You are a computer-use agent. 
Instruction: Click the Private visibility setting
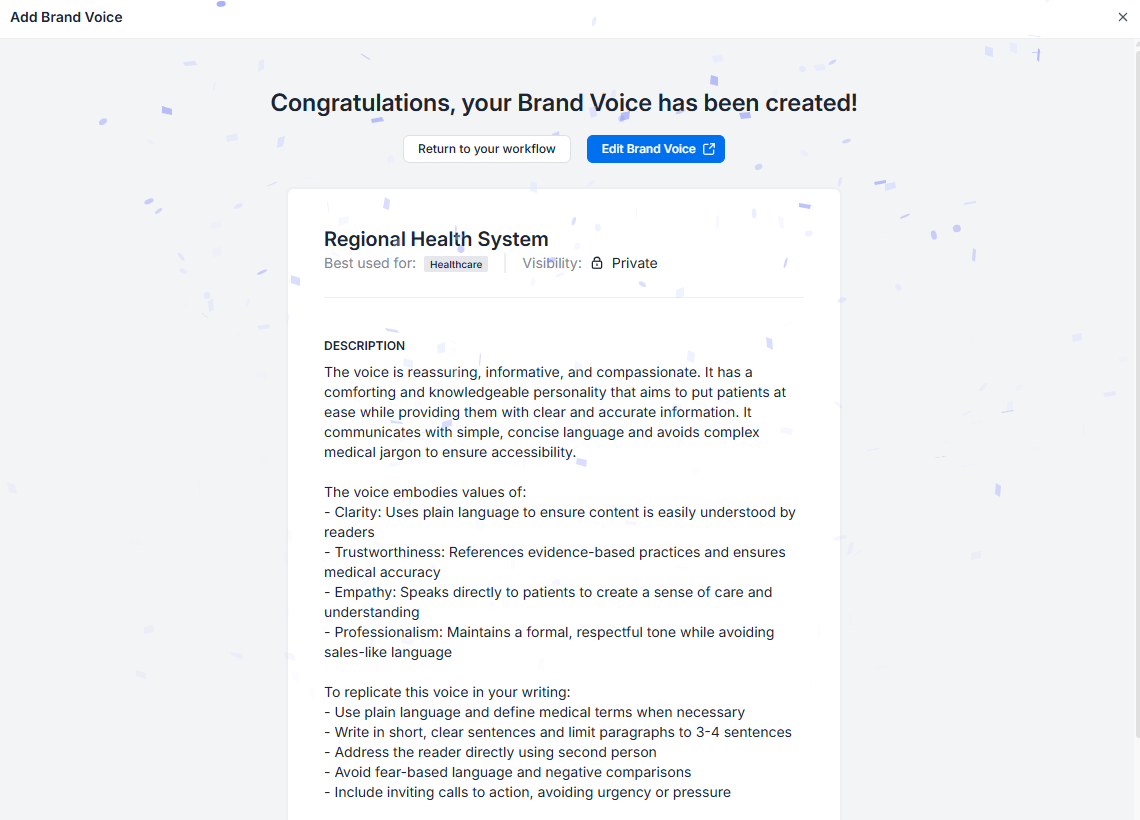(x=634, y=262)
